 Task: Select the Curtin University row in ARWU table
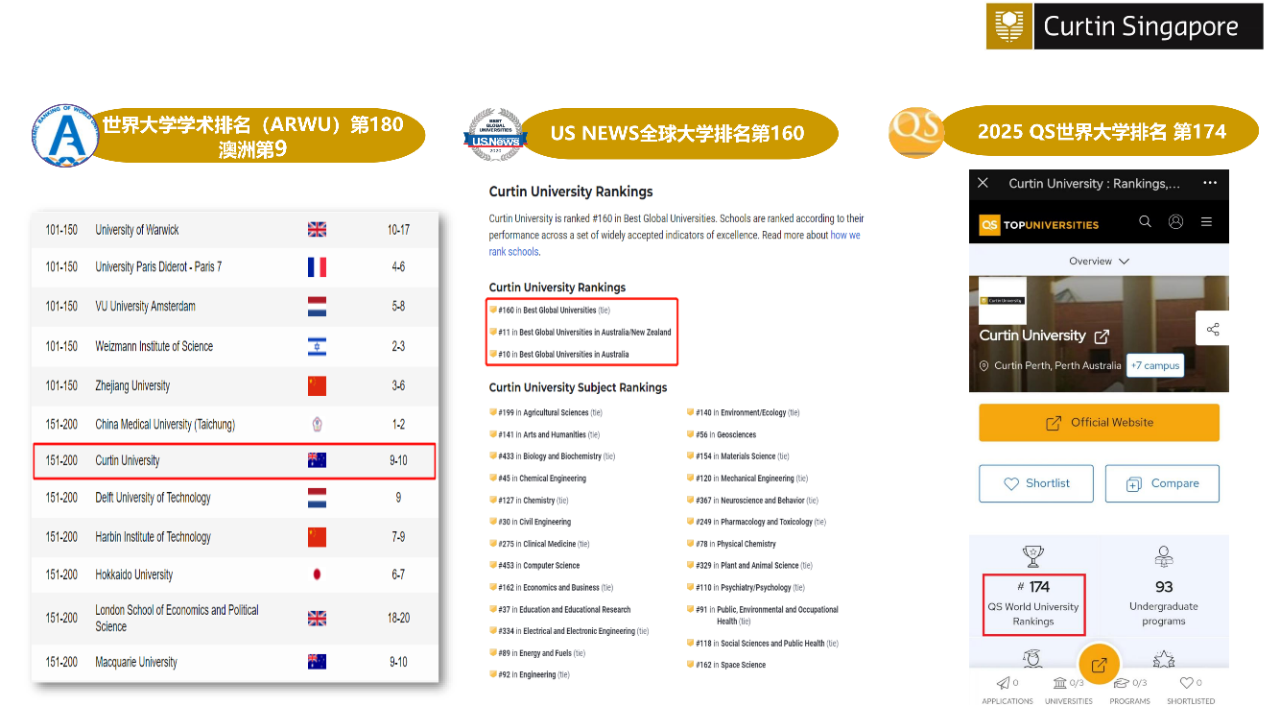234,461
